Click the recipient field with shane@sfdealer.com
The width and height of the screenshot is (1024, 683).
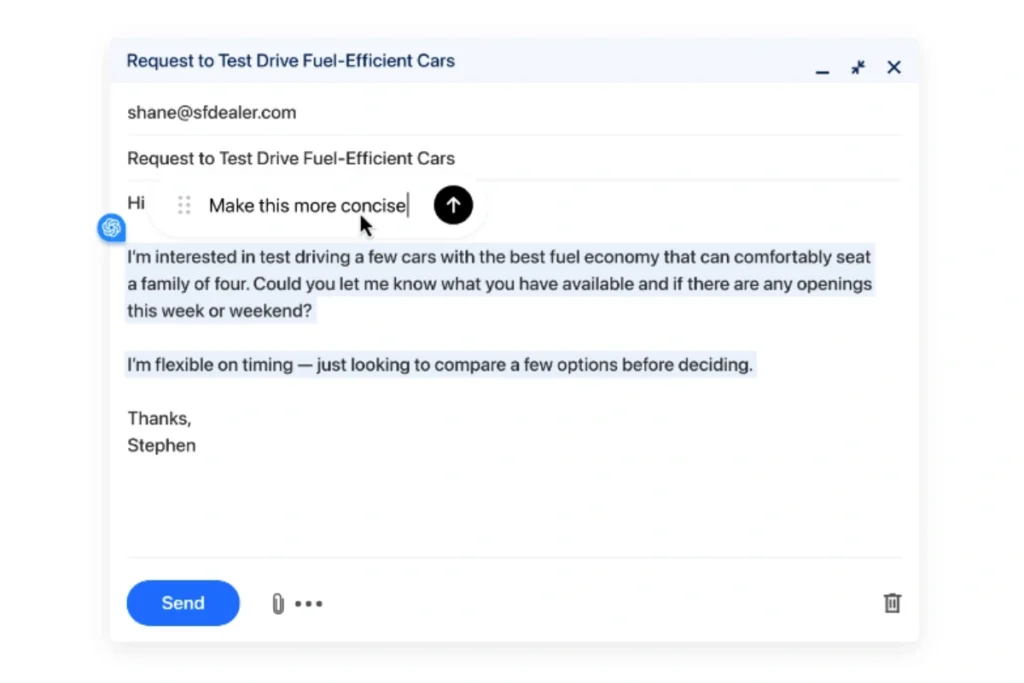click(212, 112)
